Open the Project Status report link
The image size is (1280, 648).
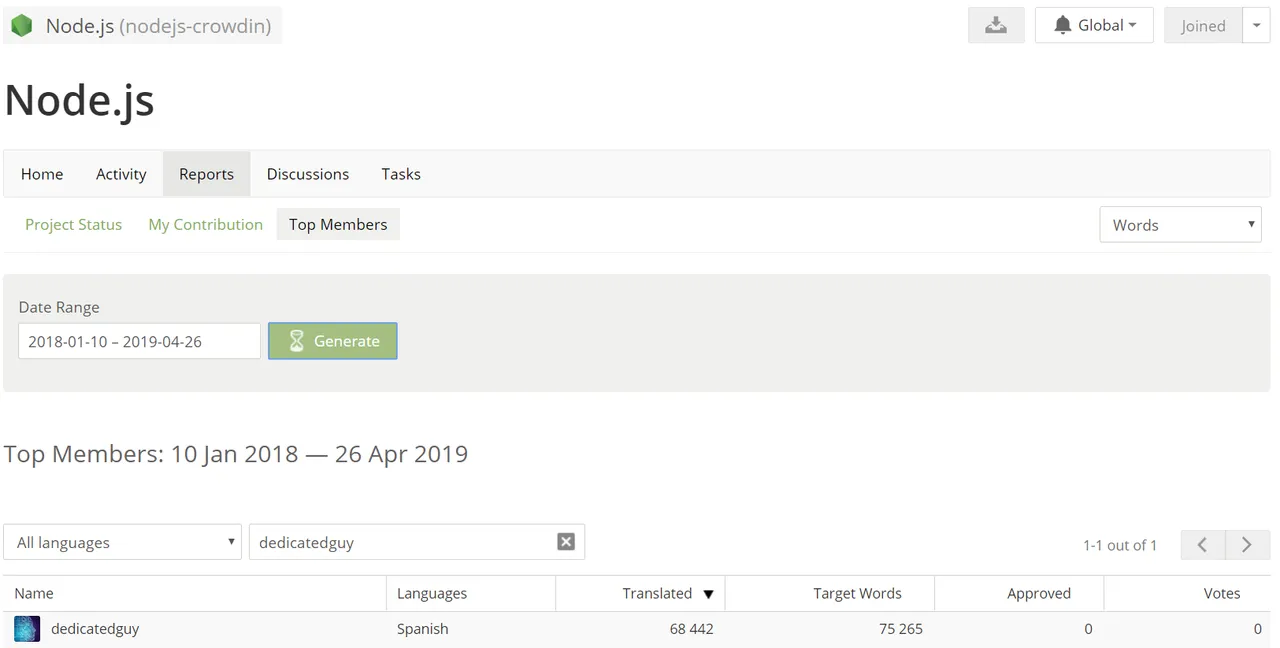click(x=73, y=225)
